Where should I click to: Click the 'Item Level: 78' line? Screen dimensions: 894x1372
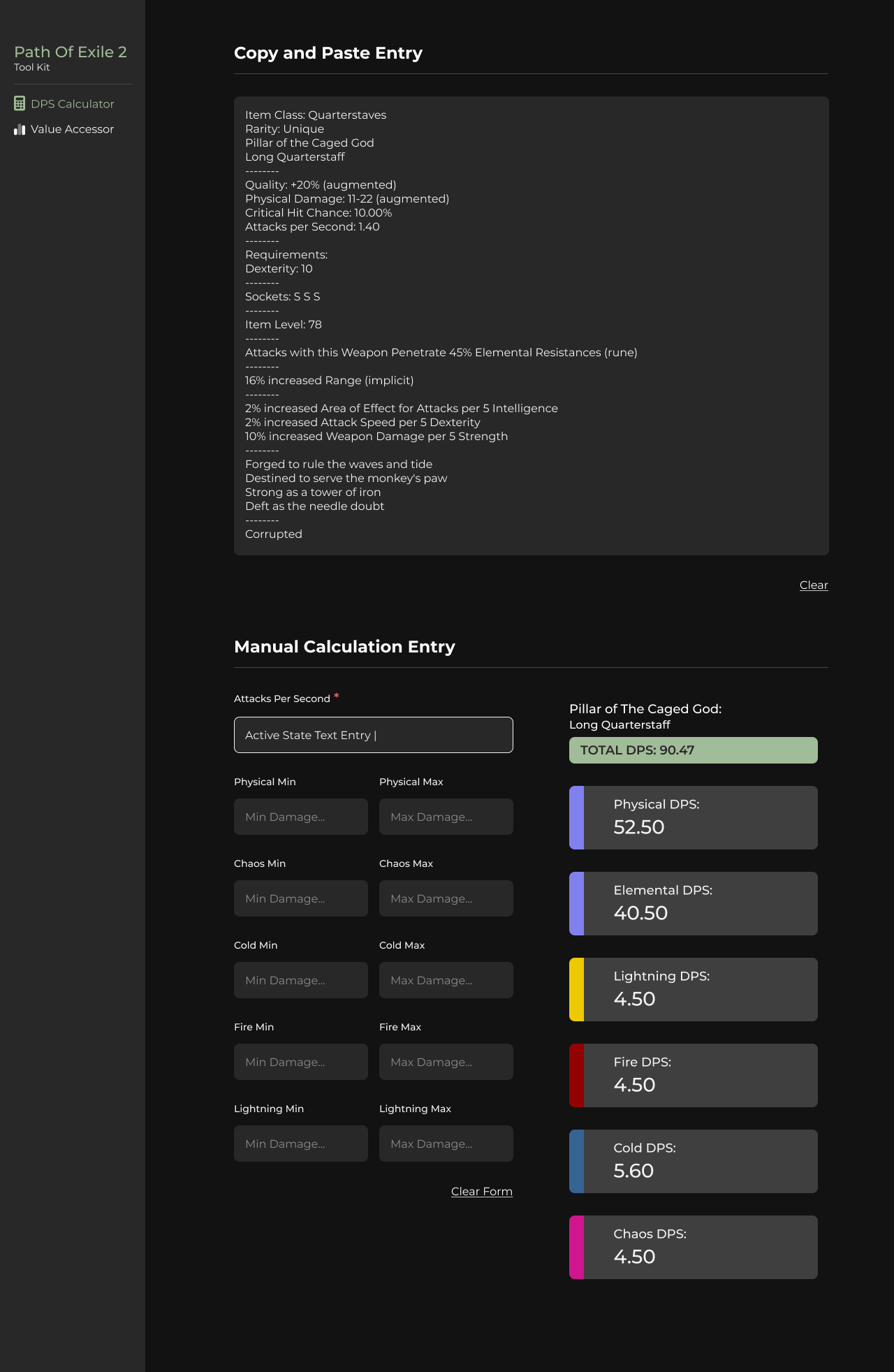[x=284, y=324]
